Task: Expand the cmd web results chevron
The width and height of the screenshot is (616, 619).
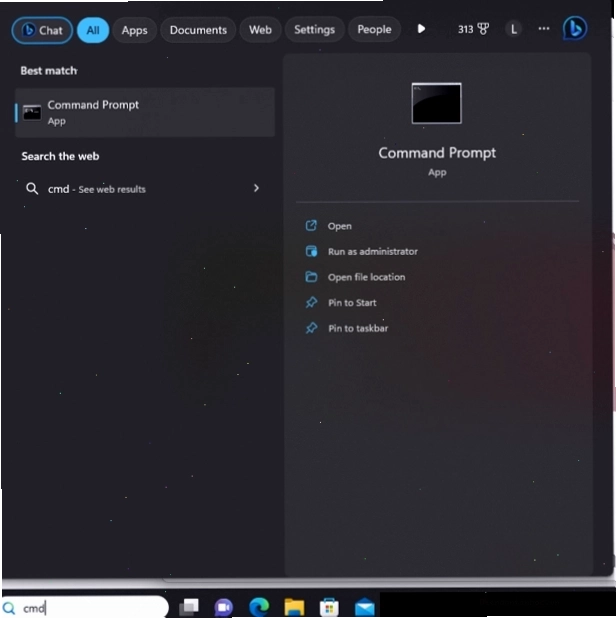Action: click(256, 188)
